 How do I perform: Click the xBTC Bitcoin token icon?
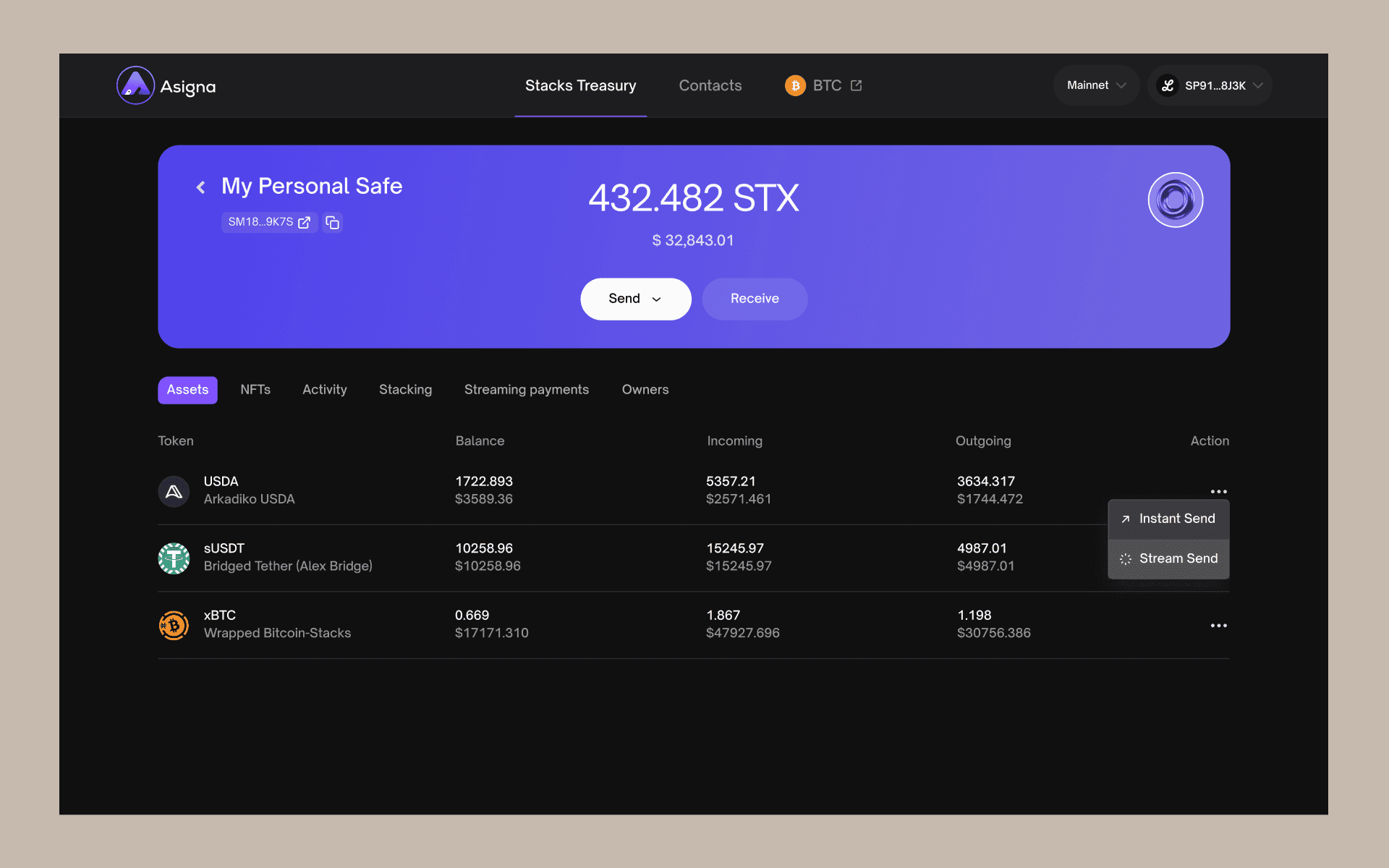[174, 625]
